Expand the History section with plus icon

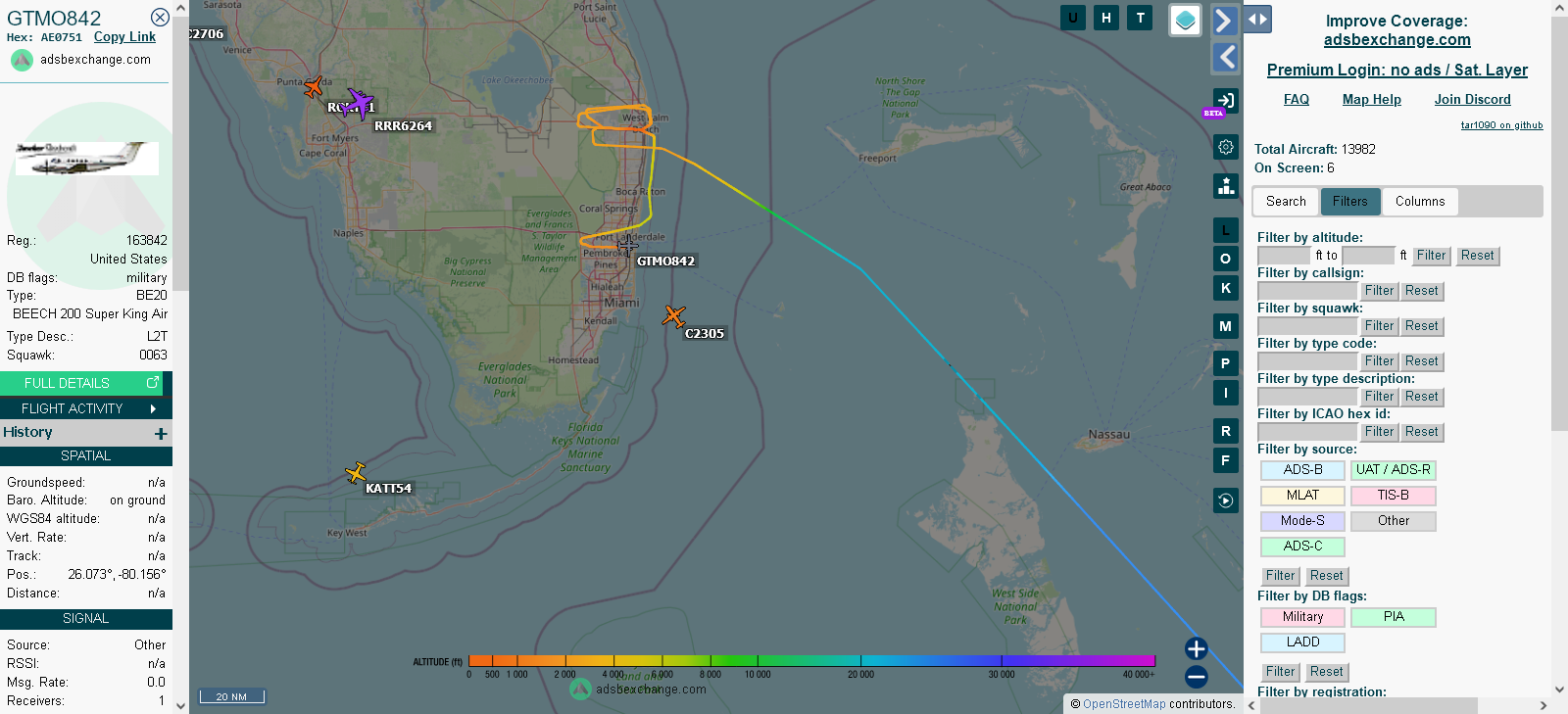pos(161,433)
